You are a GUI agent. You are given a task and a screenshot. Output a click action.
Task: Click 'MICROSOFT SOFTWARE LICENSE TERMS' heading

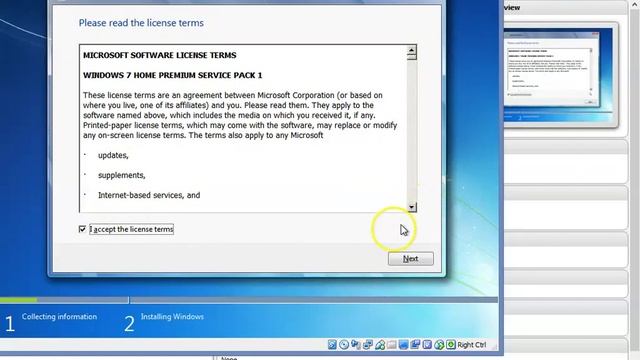[160, 56]
